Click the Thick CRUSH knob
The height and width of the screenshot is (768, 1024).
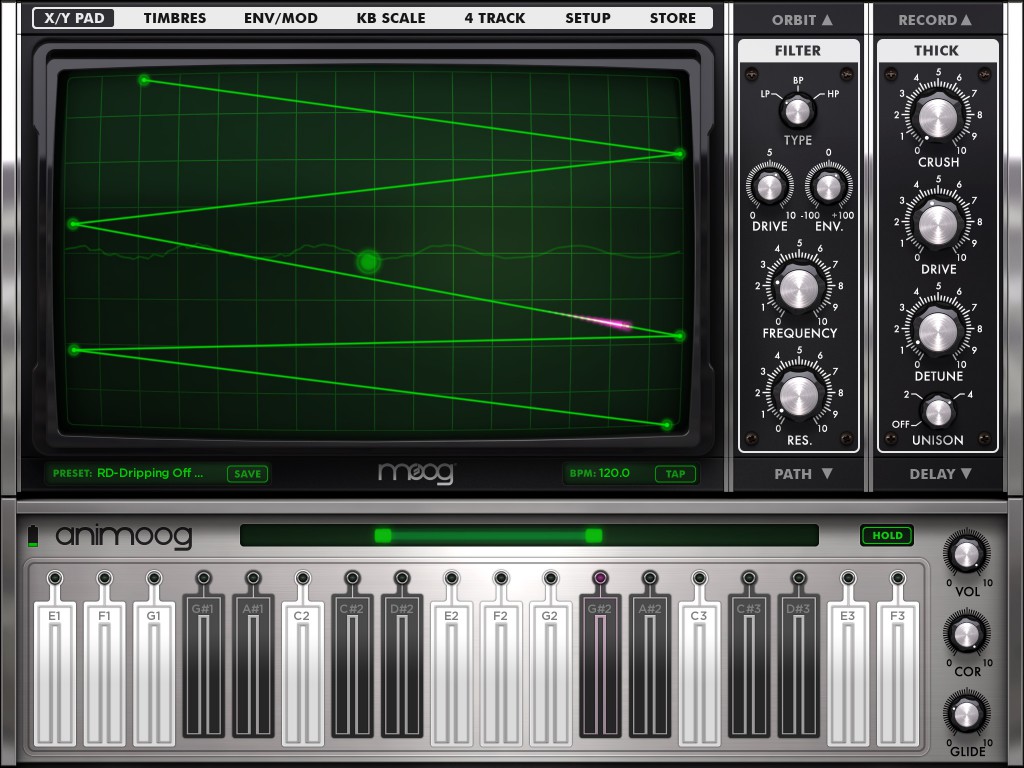[938, 118]
